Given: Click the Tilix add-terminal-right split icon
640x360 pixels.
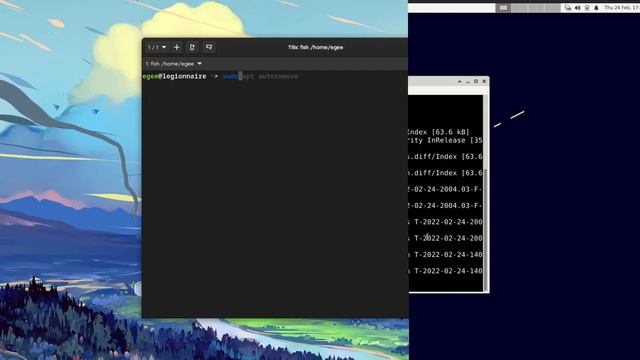Looking at the screenshot, I should (x=193, y=47).
